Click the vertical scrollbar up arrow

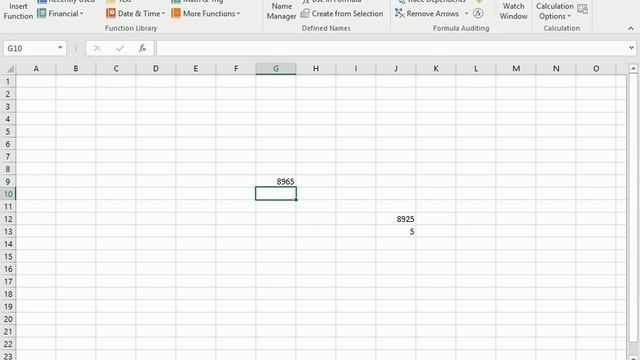pyautogui.click(x=633, y=69)
